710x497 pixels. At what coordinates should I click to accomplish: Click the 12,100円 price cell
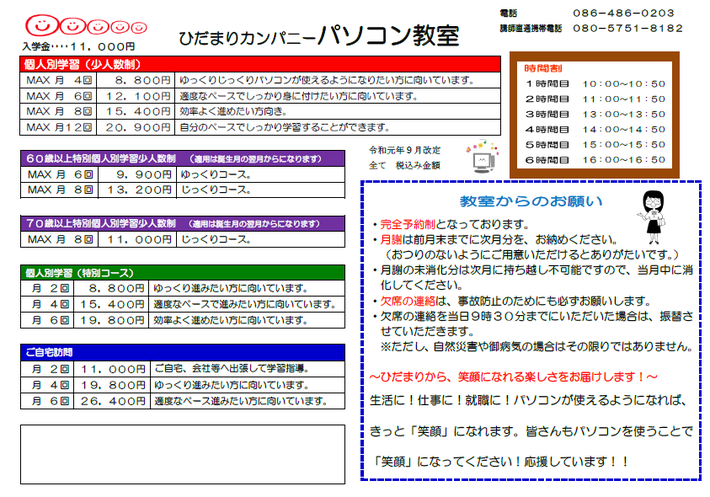click(136, 96)
